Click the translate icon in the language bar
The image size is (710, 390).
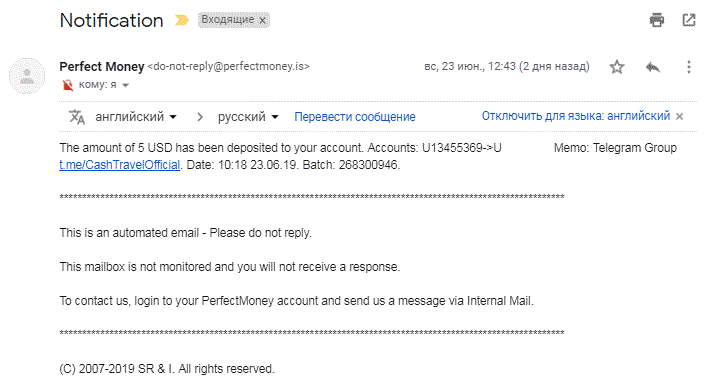(x=77, y=117)
